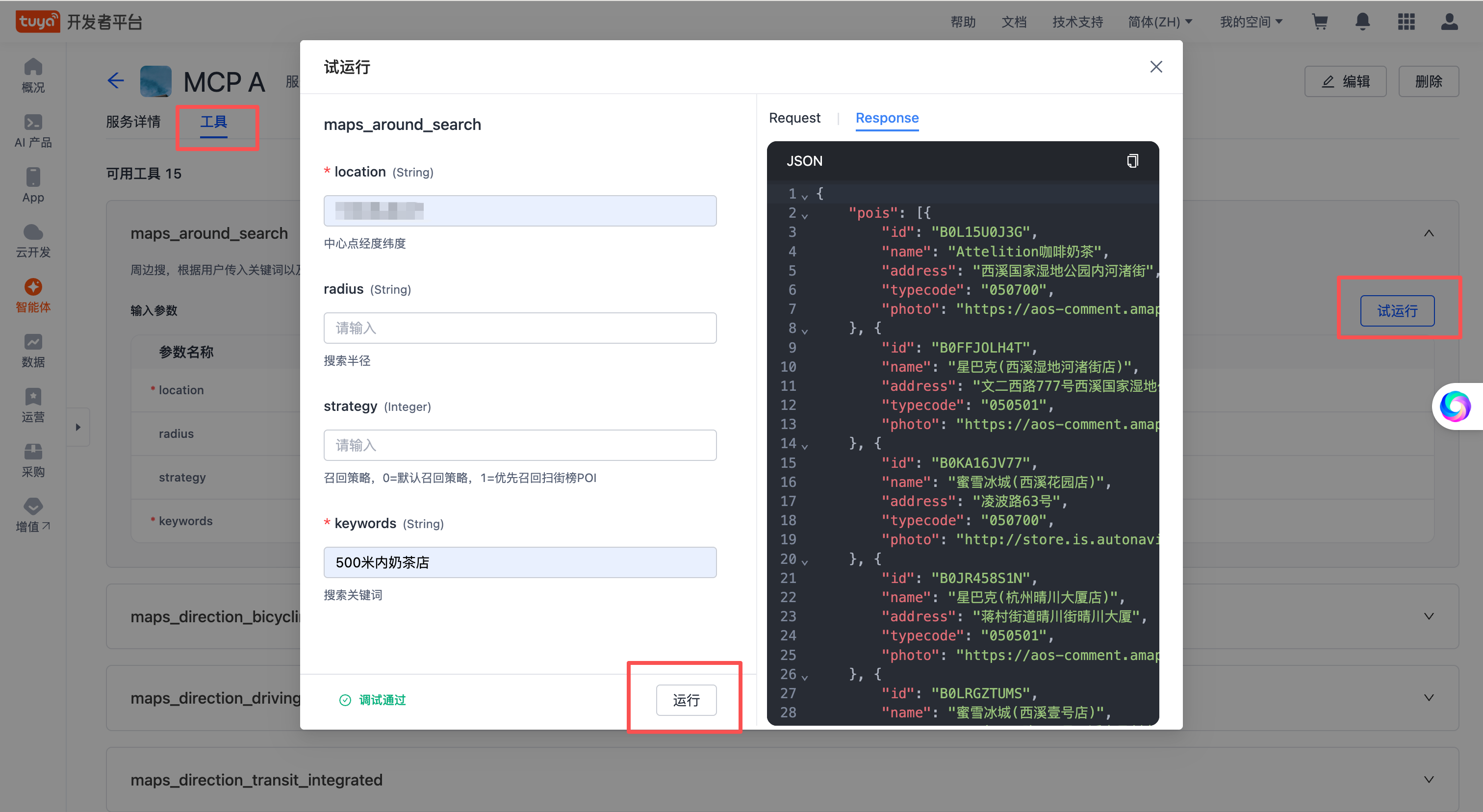The image size is (1483, 812).
Task: Switch to the Request tab
Action: [x=794, y=118]
